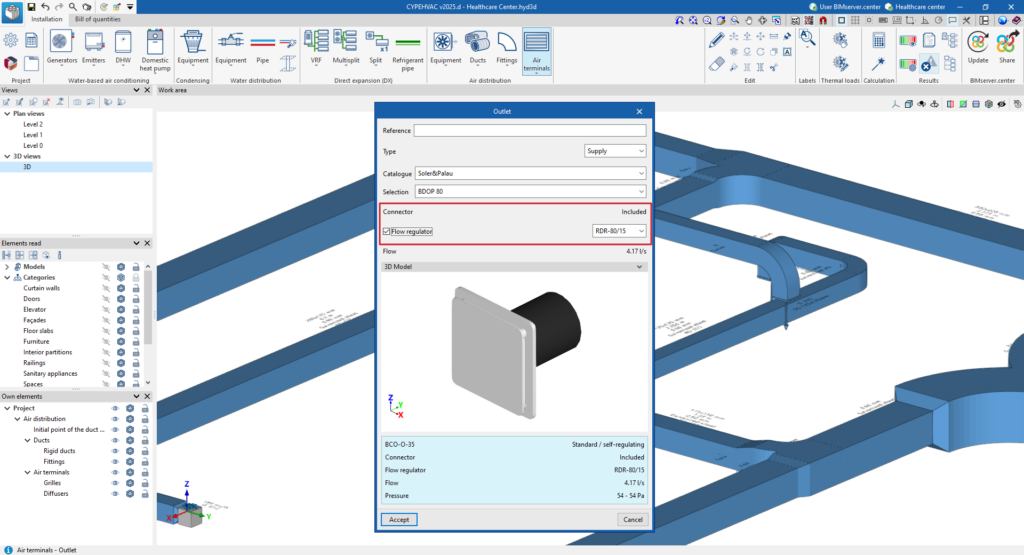Switch to the Installation tab
Image resolution: width=1024 pixels, height=555 pixels.
click(x=47, y=20)
